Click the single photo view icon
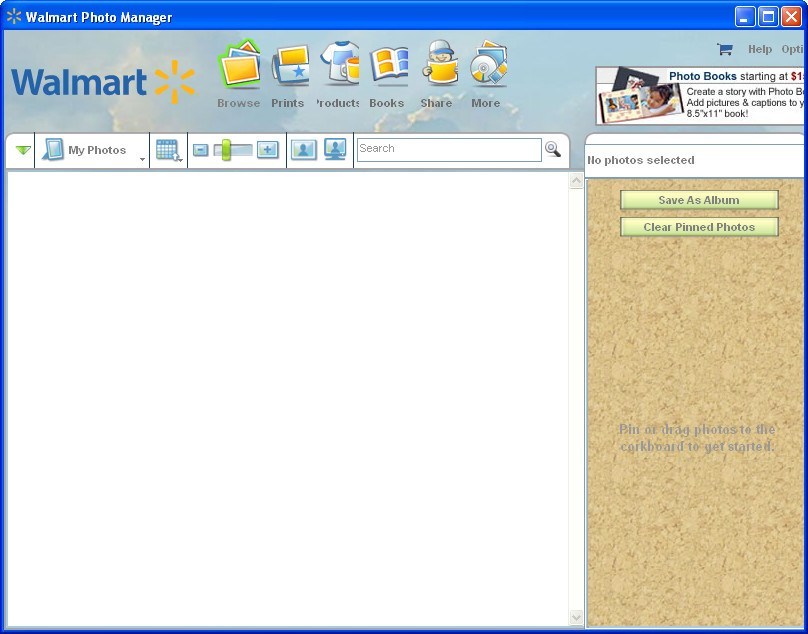The width and height of the screenshot is (808, 634). click(304, 150)
